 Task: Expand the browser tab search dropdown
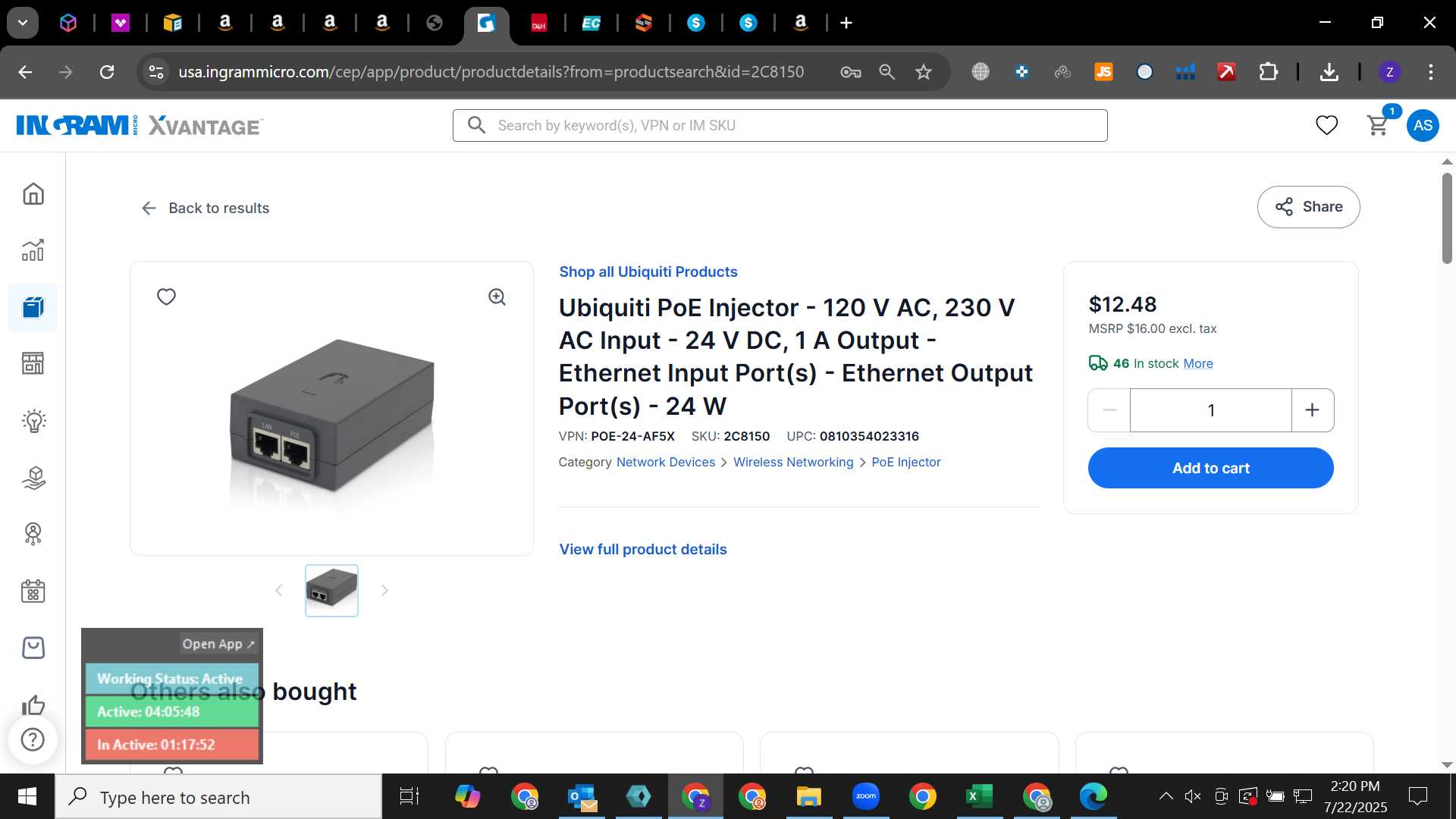click(x=23, y=23)
